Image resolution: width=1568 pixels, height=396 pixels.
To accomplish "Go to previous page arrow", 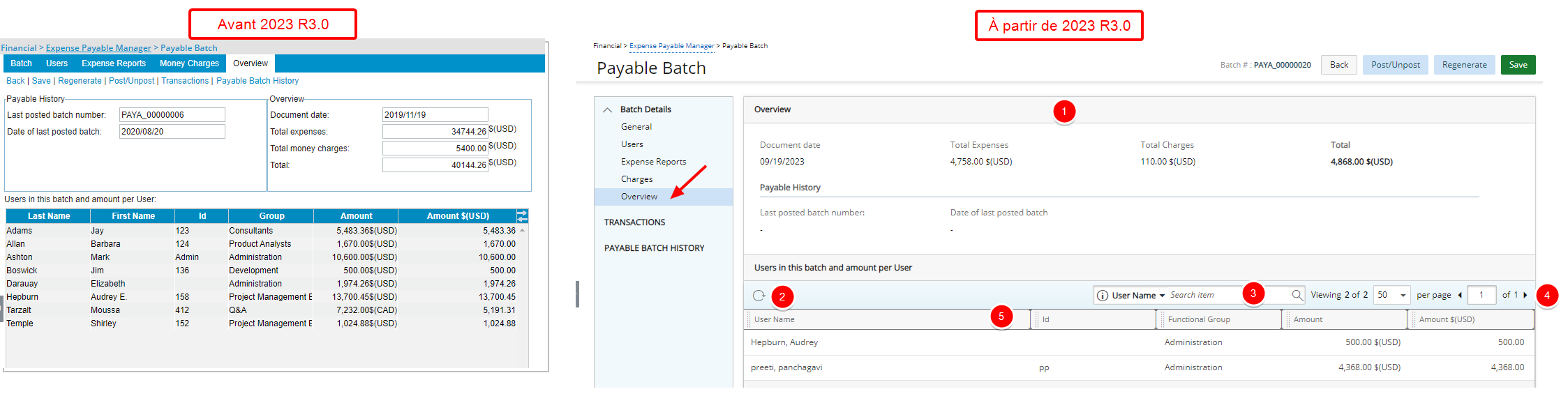I will point(1460,295).
